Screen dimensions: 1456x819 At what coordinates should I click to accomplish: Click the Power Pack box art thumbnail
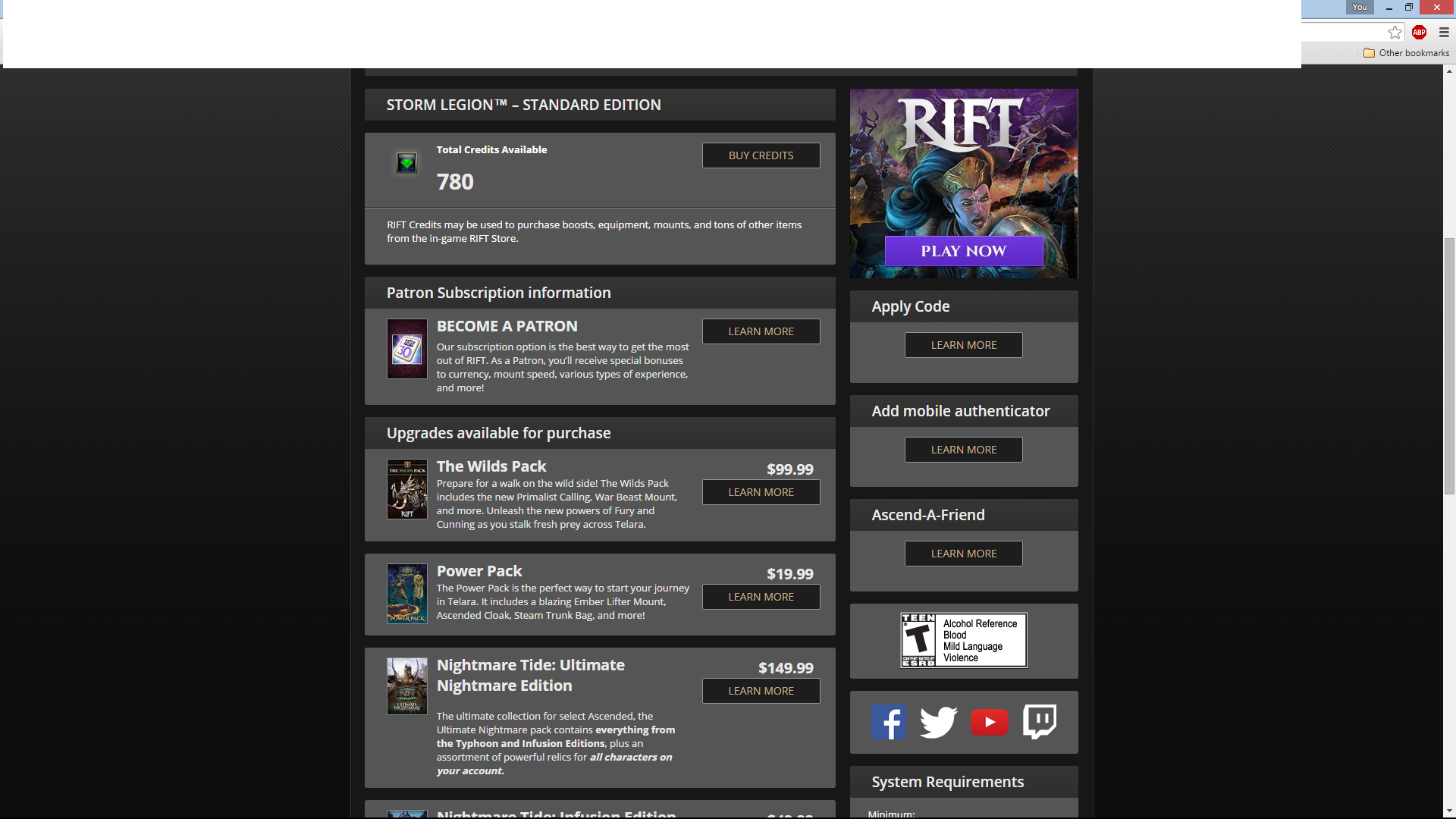coord(407,594)
